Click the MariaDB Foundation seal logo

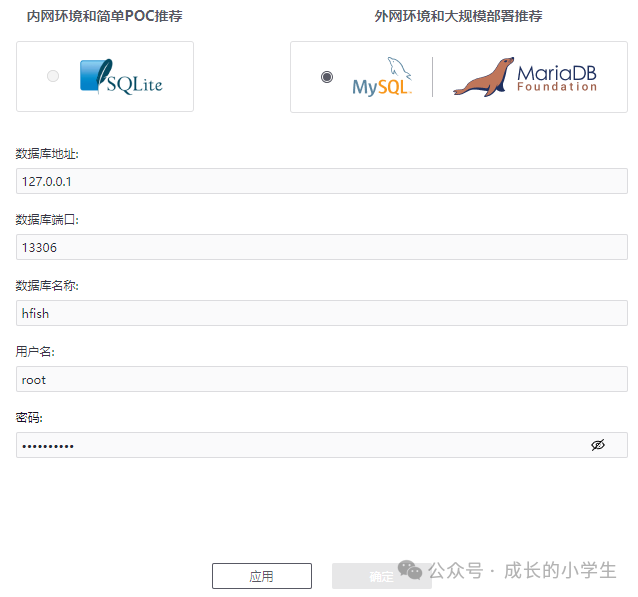[524, 77]
